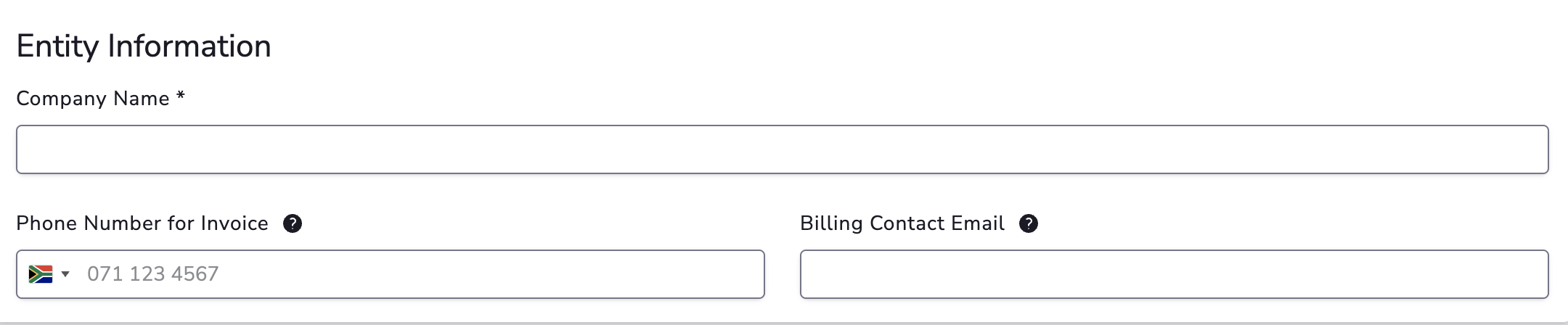Focus the Company Name text field
Screen dimensions: 1568x325
pyautogui.click(x=782, y=149)
